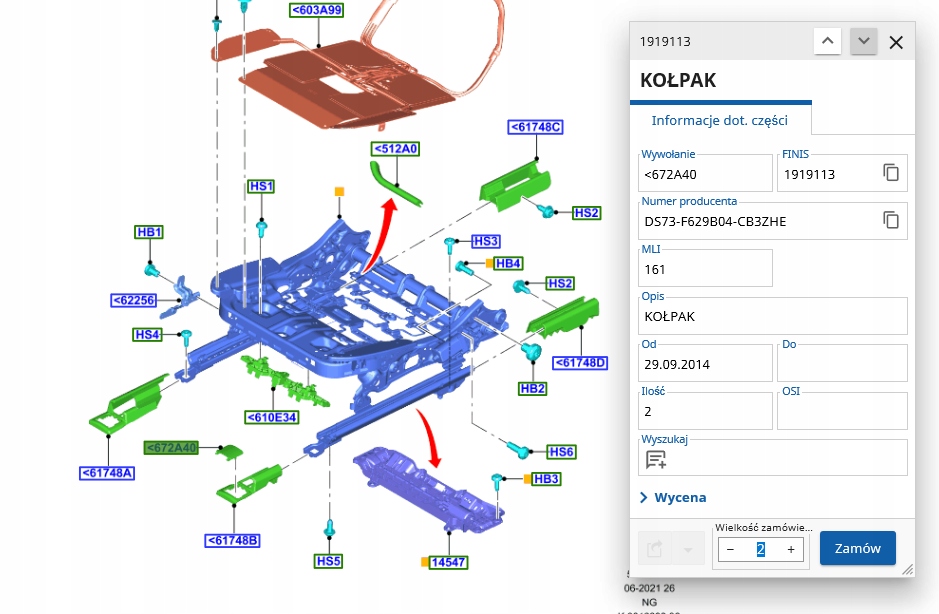Click the <61748C callout label

(x=535, y=127)
